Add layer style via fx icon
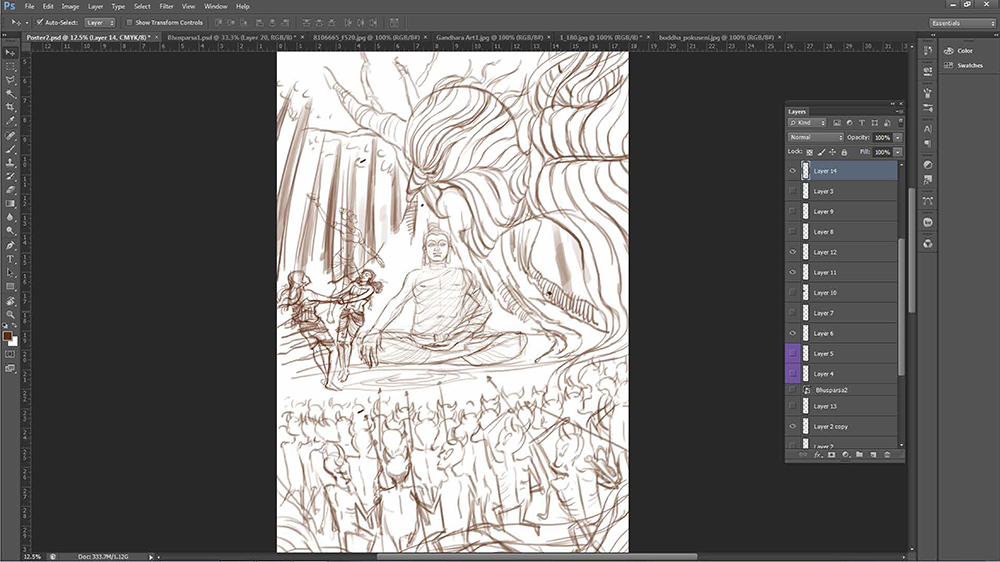Viewport: 1000px width, 562px height. pyautogui.click(x=818, y=455)
